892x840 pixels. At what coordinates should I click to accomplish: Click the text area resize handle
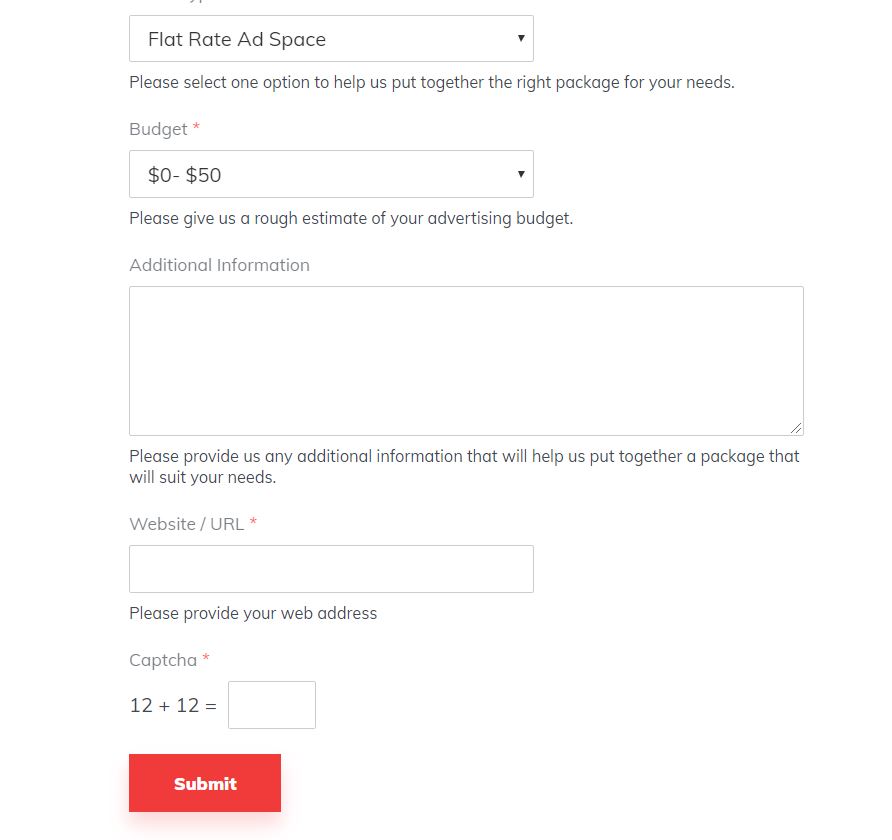tap(796, 428)
